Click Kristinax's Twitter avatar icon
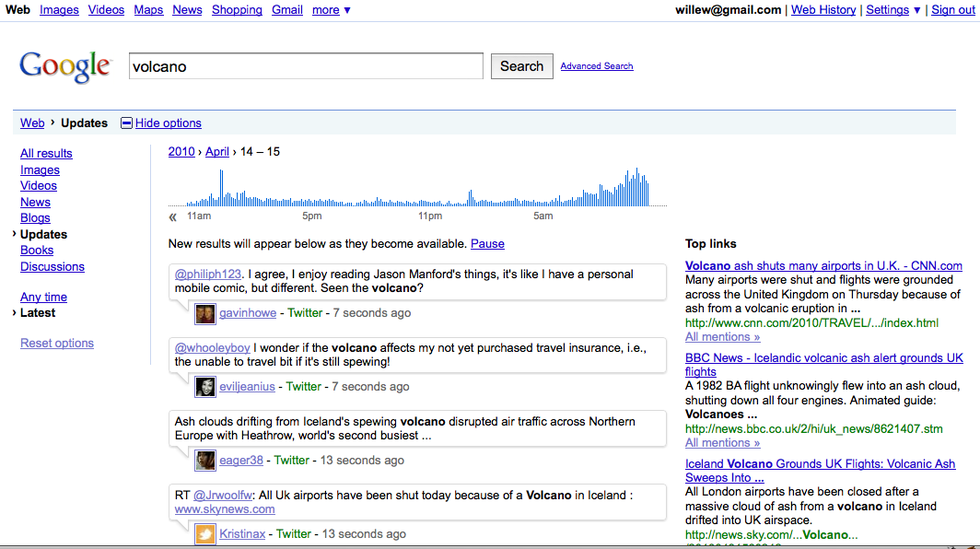The height and width of the screenshot is (549, 980). [205, 535]
